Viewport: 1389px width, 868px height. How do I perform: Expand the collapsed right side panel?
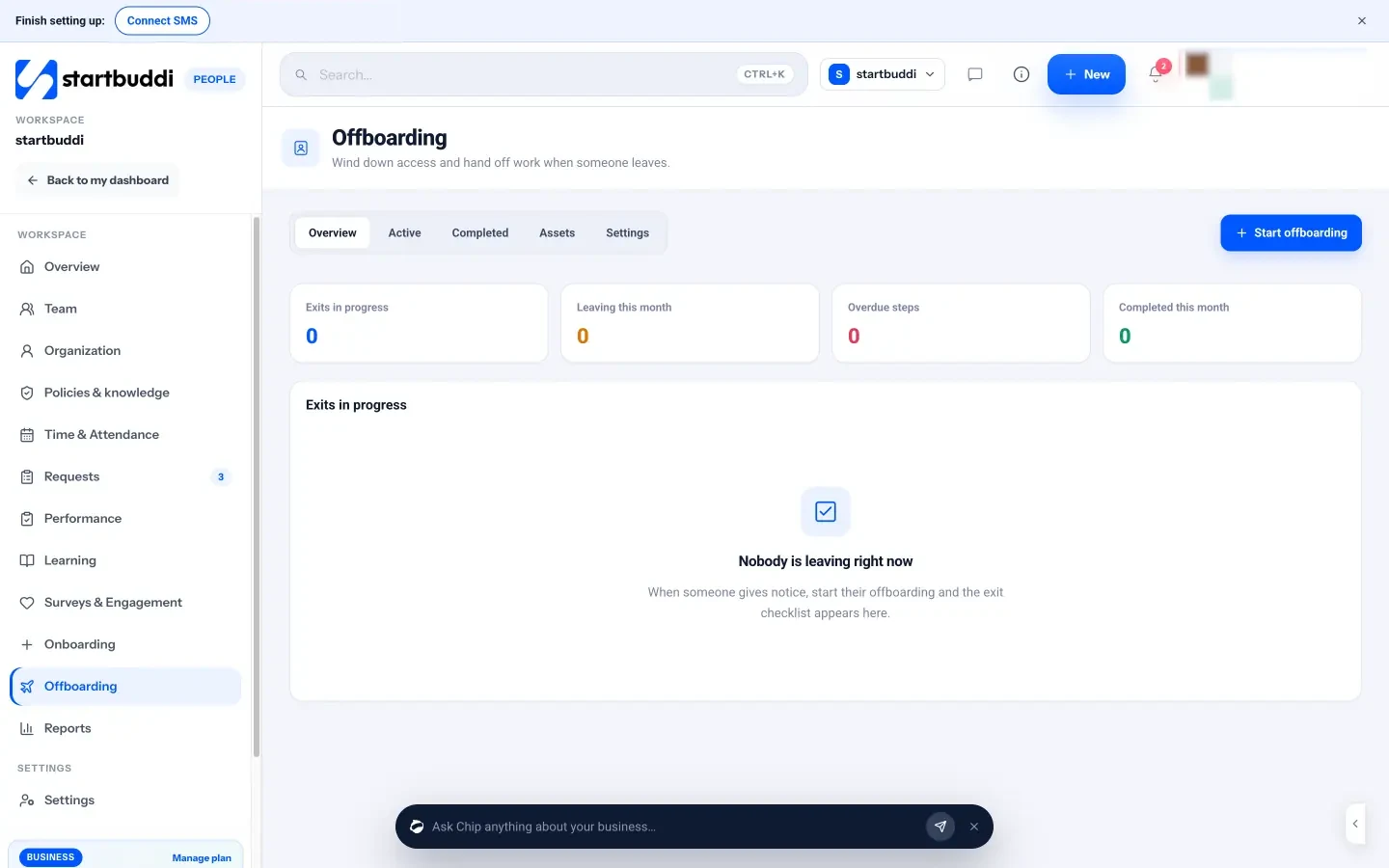pyautogui.click(x=1355, y=824)
